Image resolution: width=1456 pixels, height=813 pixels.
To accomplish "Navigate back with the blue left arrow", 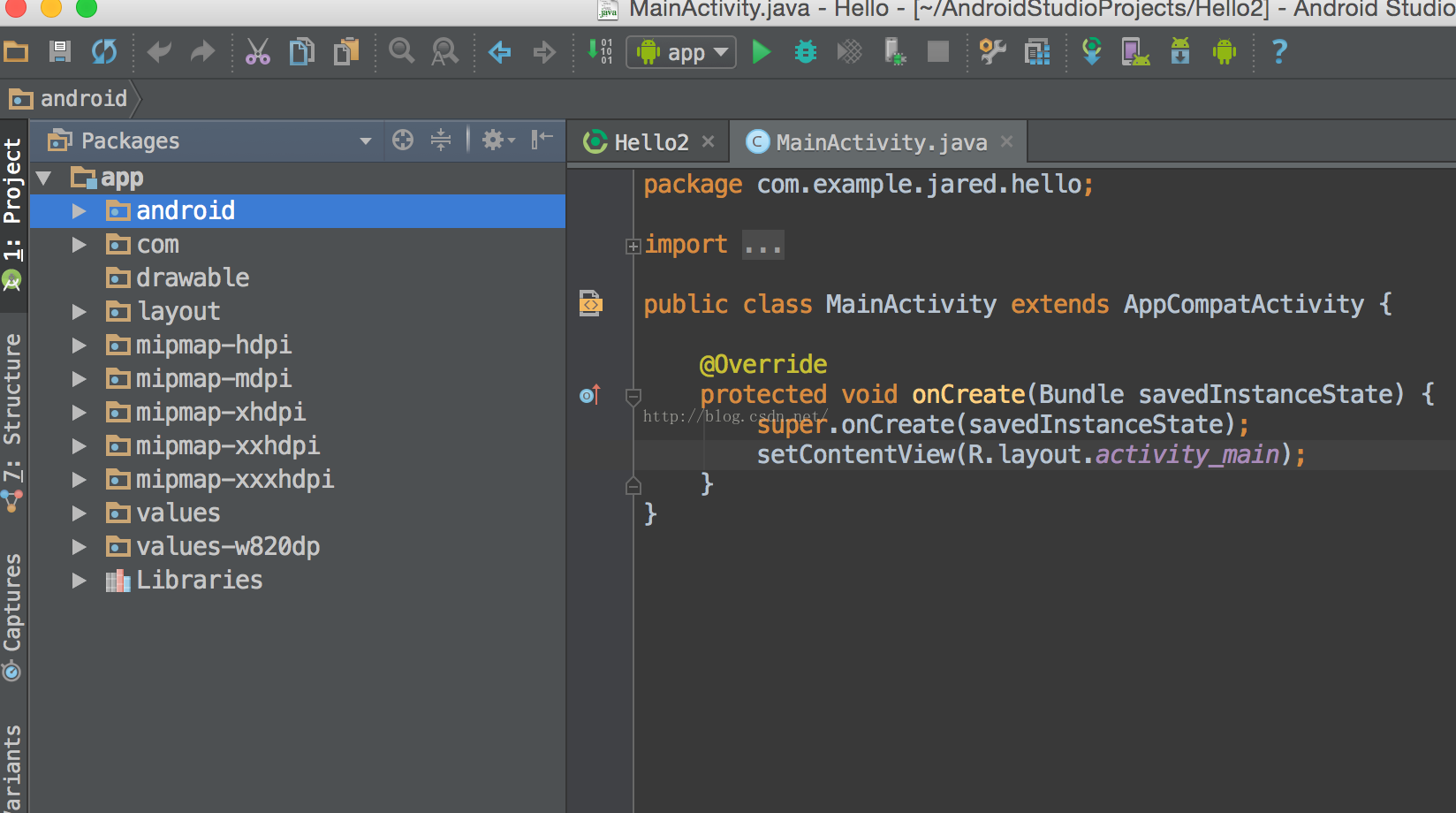I will (500, 52).
